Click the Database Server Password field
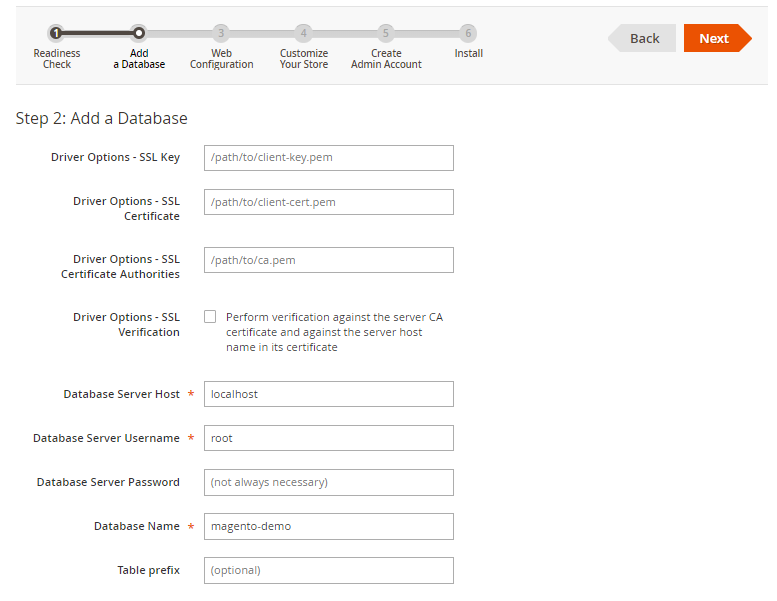 (x=328, y=482)
